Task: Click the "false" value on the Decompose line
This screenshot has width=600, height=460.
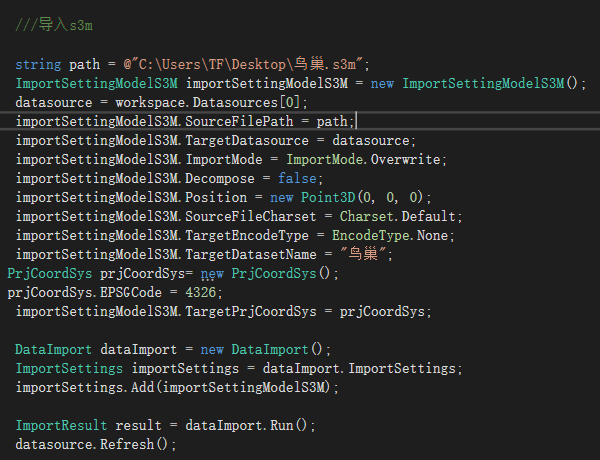Action: (x=297, y=178)
